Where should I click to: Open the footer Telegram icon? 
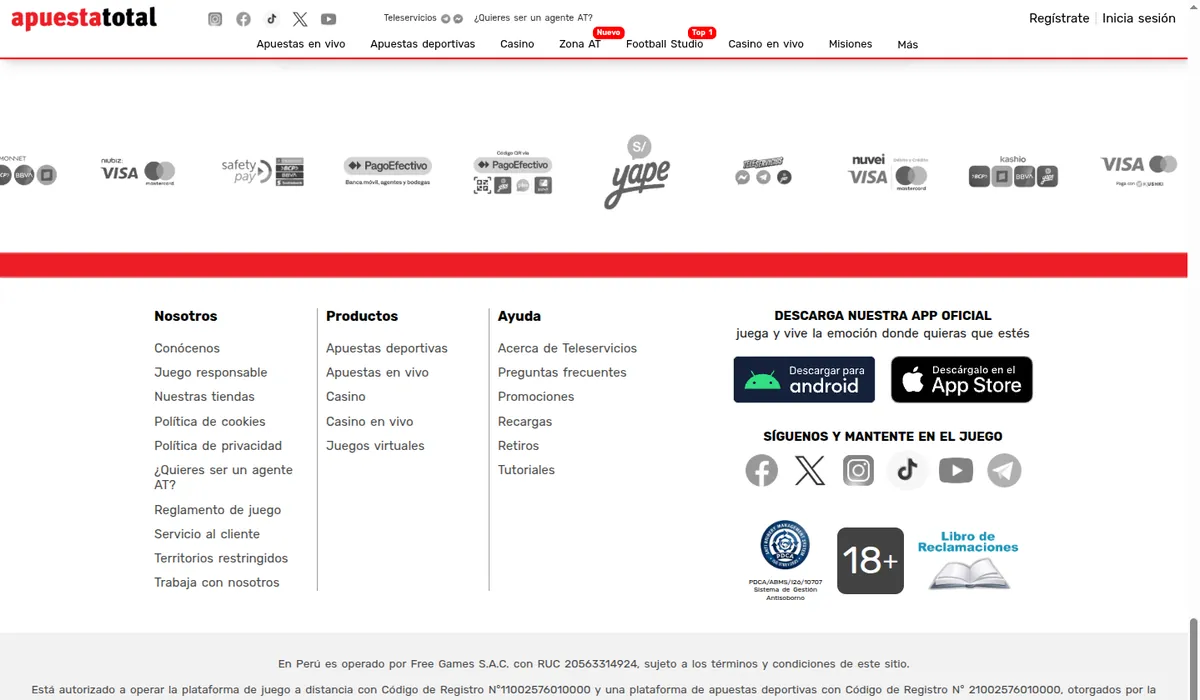[1005, 470]
